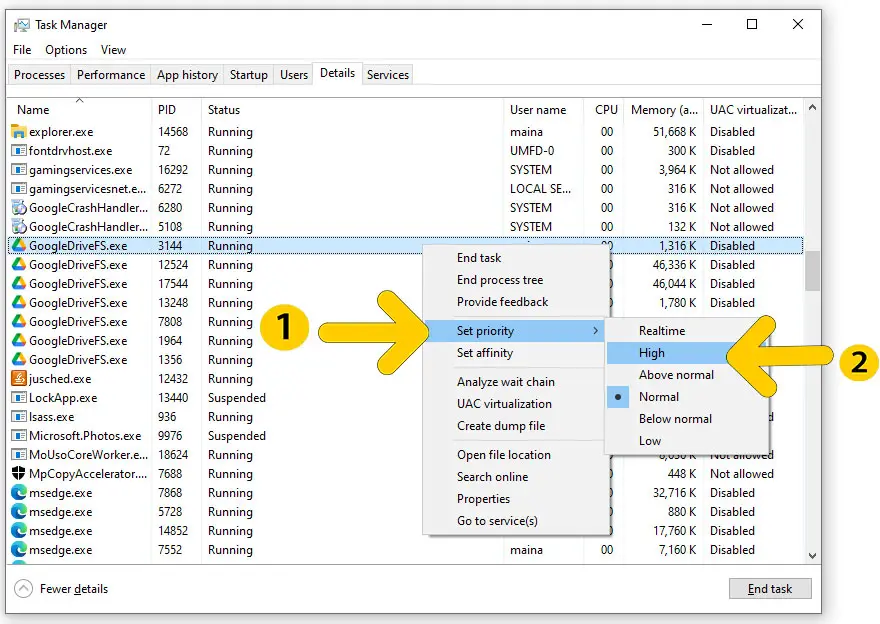Screen dimensions: 880x624
Task: Click the jusched.exe Java icon
Action: click(18, 379)
